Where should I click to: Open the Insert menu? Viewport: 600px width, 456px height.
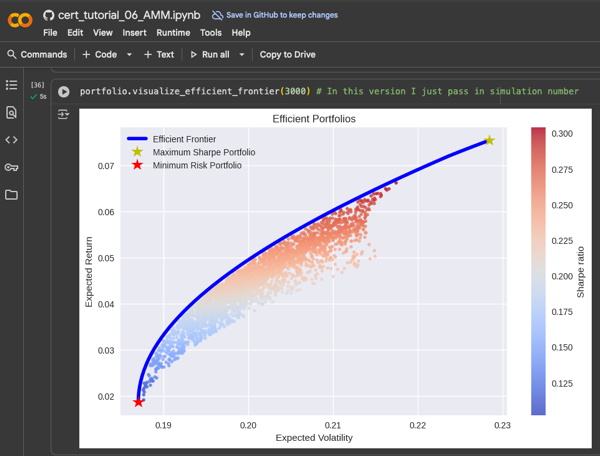click(x=134, y=33)
